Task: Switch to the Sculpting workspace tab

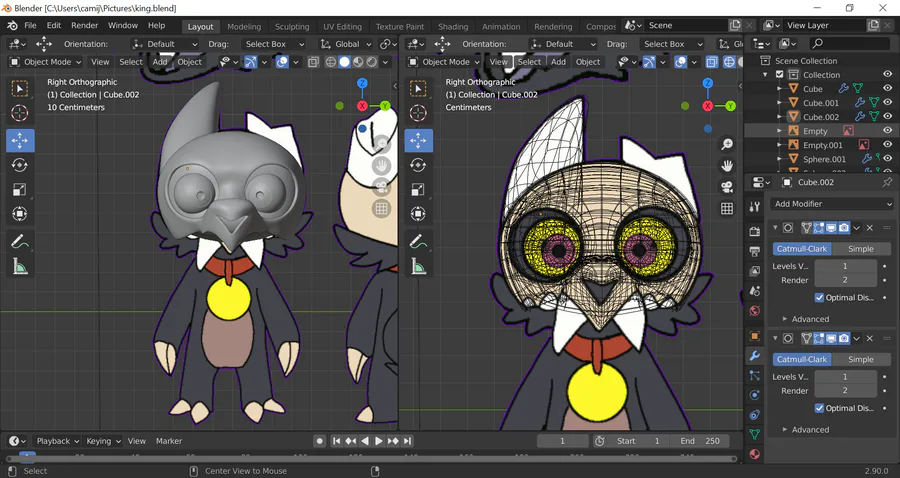Action: 292,26
